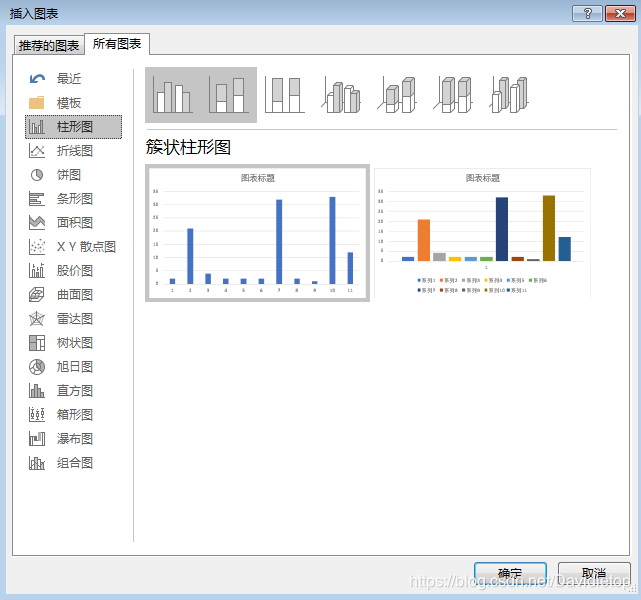Screen dimensions: 641x600
Task: Switch to the 推荐的图表 tab
Action: 49,45
